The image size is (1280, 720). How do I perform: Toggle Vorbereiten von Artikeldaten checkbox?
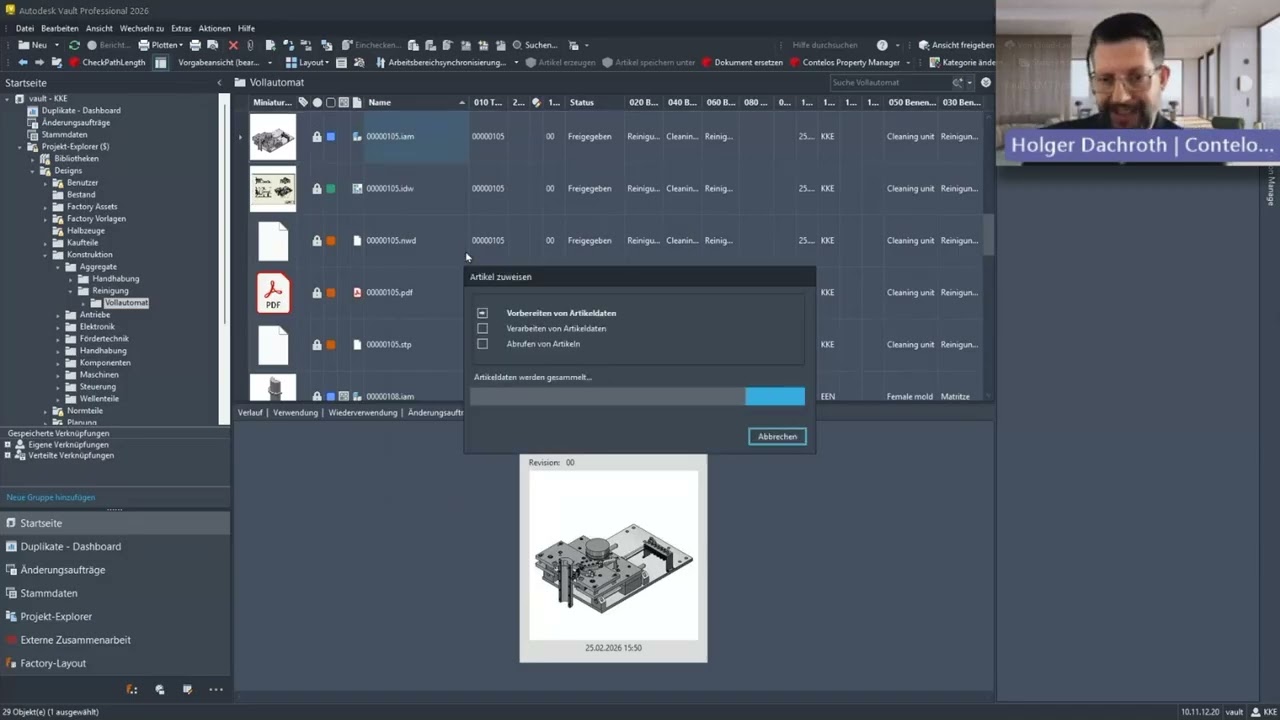point(482,313)
